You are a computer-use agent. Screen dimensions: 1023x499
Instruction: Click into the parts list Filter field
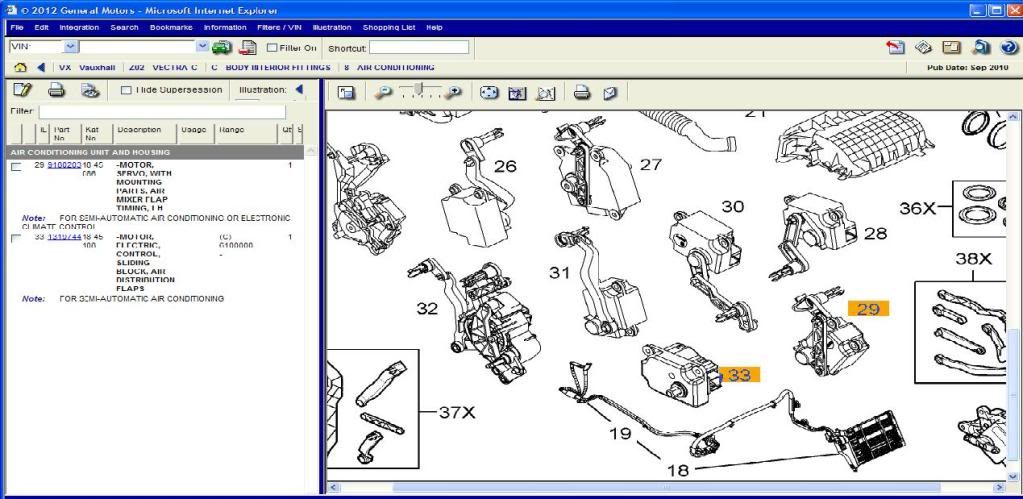[x=162, y=112]
